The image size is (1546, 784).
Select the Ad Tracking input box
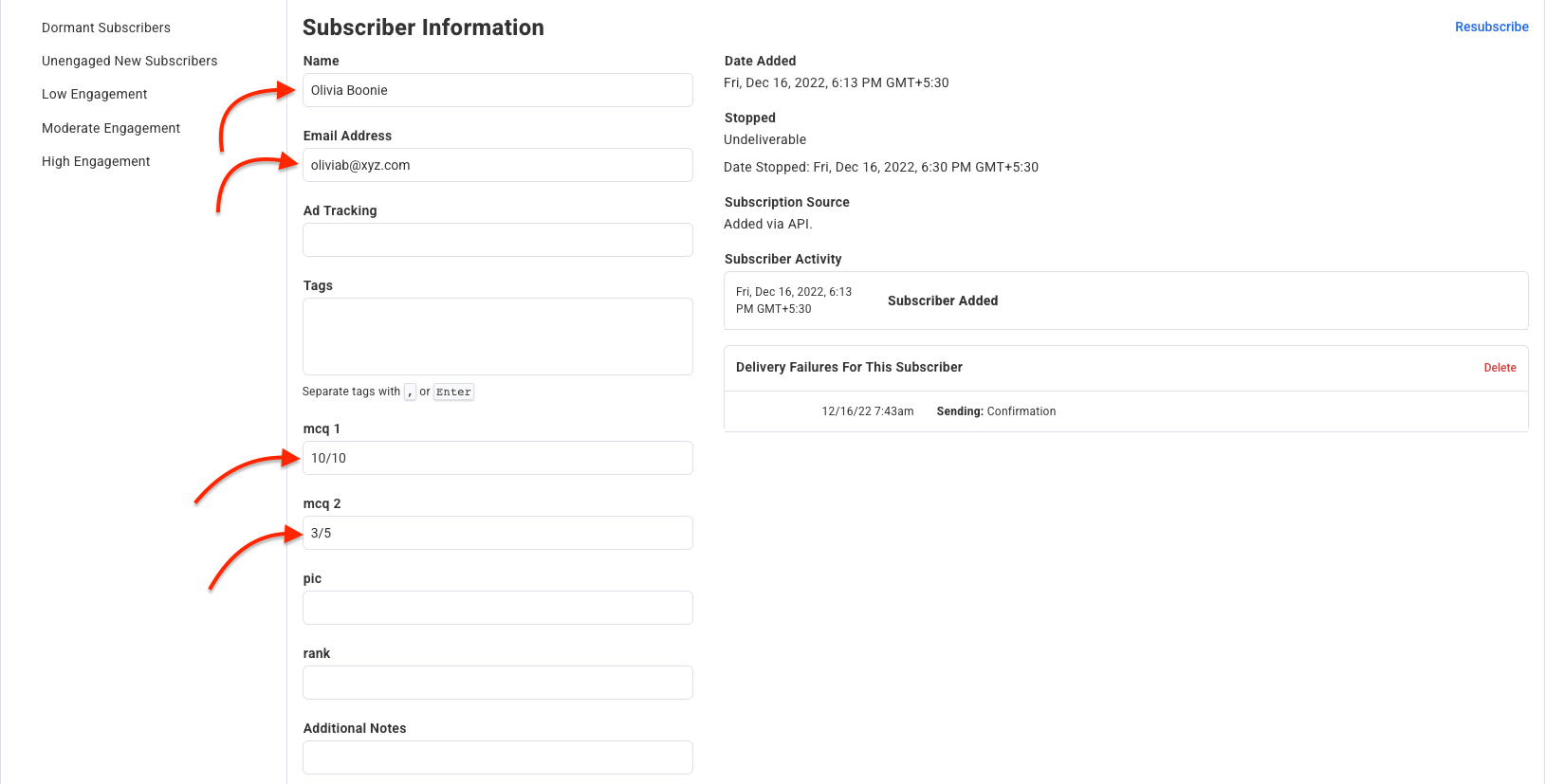pos(497,240)
